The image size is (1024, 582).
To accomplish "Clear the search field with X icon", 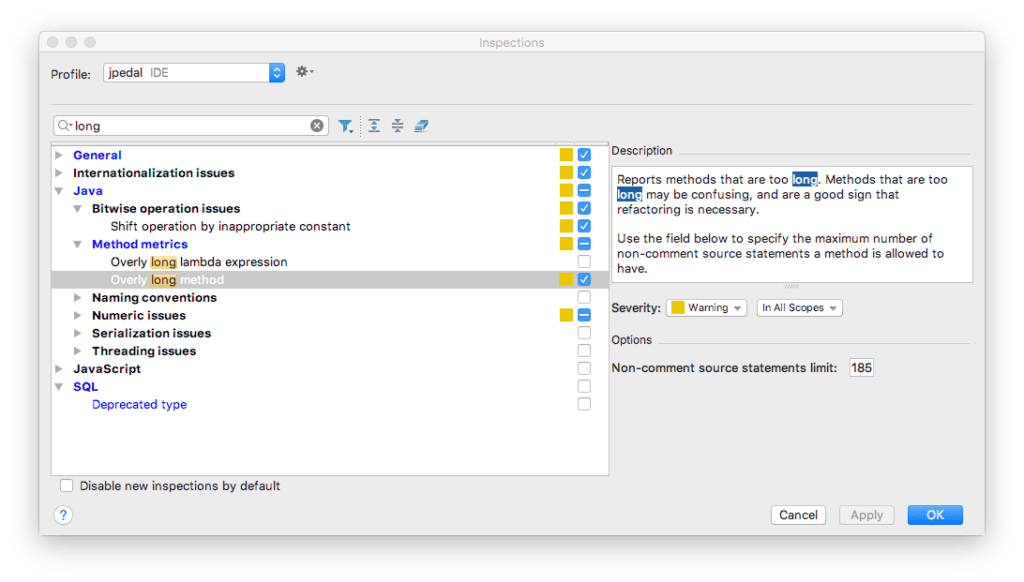I will tap(317, 126).
